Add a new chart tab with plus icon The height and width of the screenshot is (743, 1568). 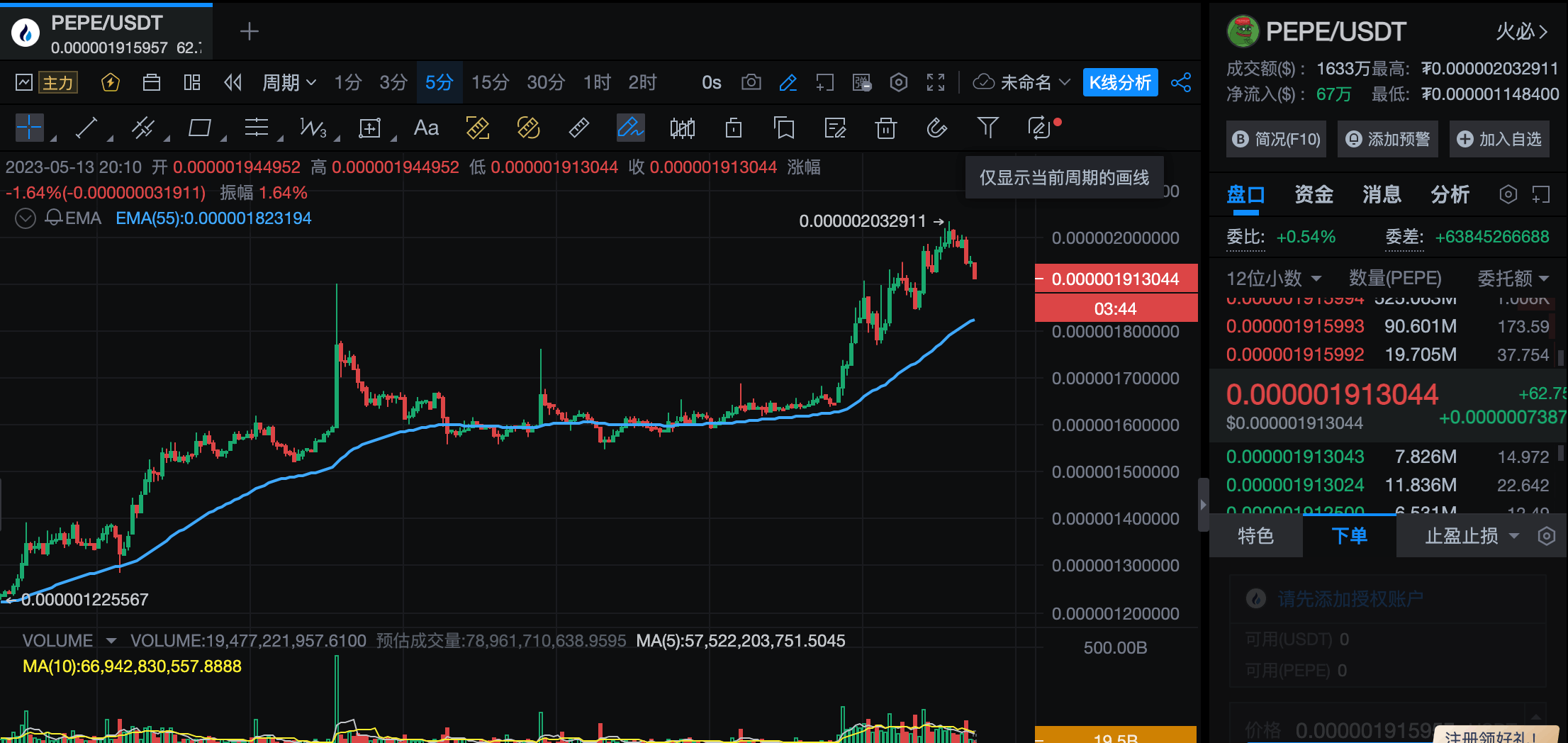click(x=249, y=31)
